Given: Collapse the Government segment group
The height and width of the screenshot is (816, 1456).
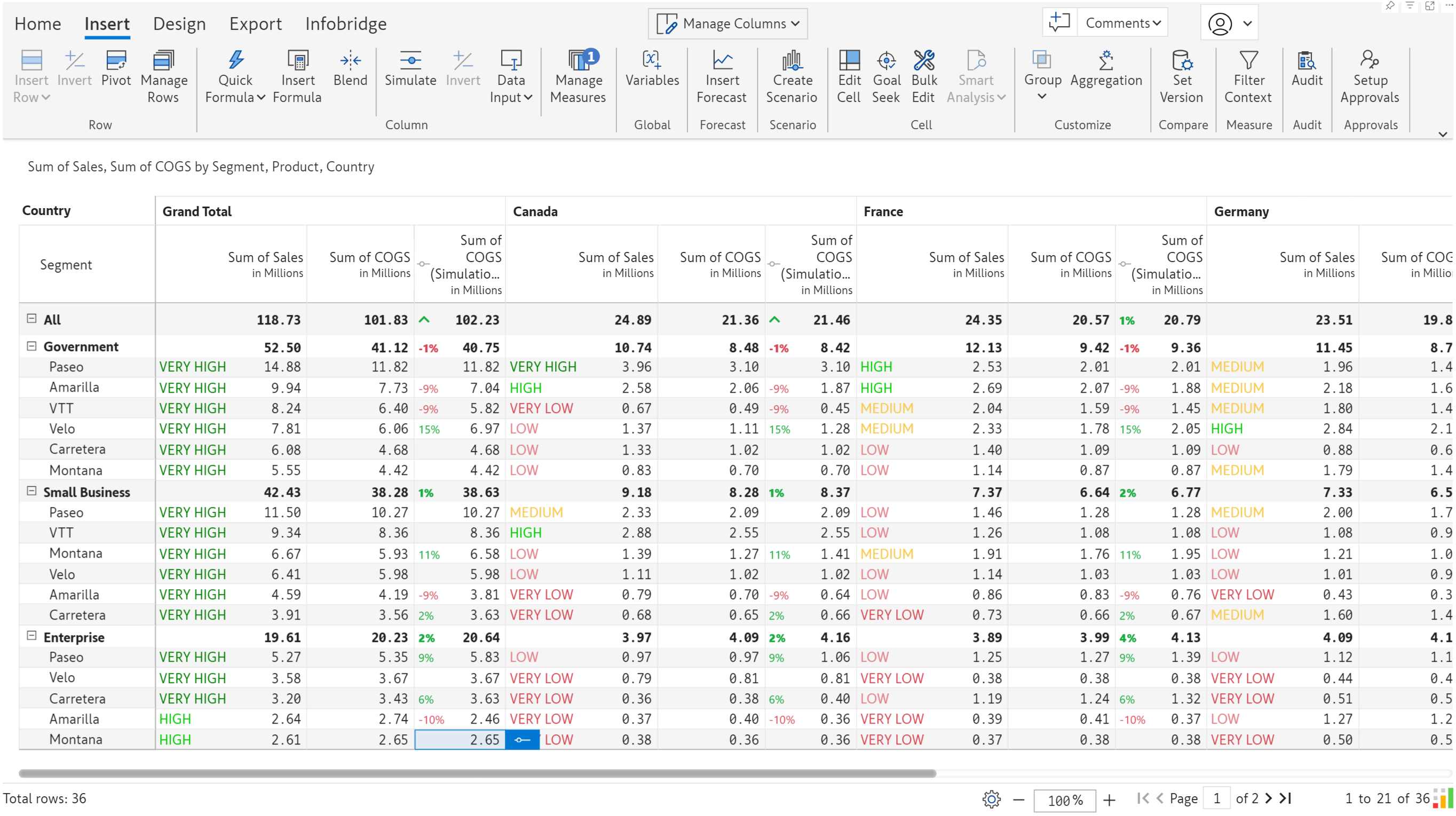Looking at the screenshot, I should tap(31, 346).
